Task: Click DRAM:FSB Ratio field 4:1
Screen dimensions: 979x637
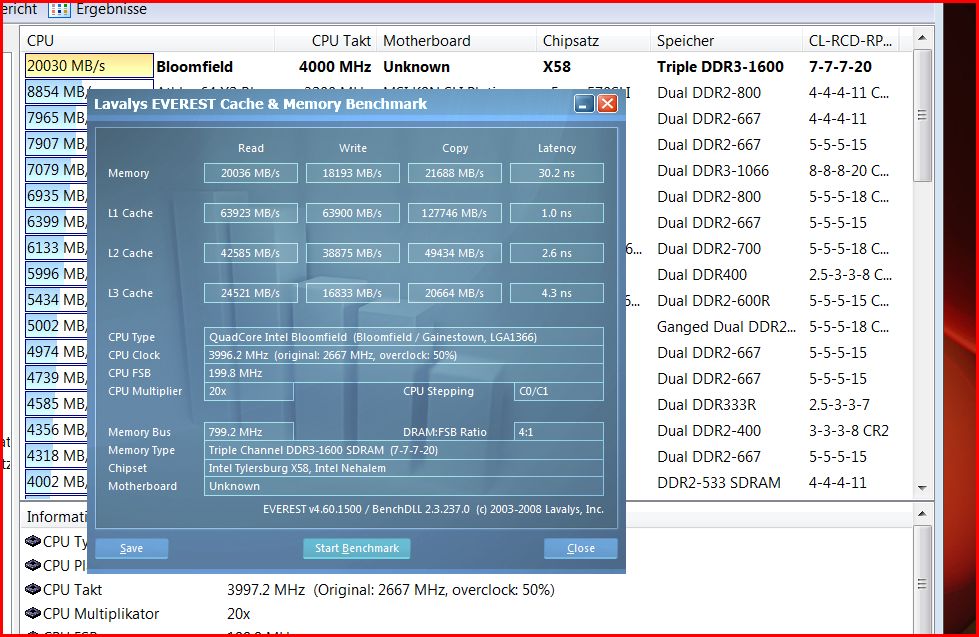Action: pyautogui.click(x=559, y=432)
